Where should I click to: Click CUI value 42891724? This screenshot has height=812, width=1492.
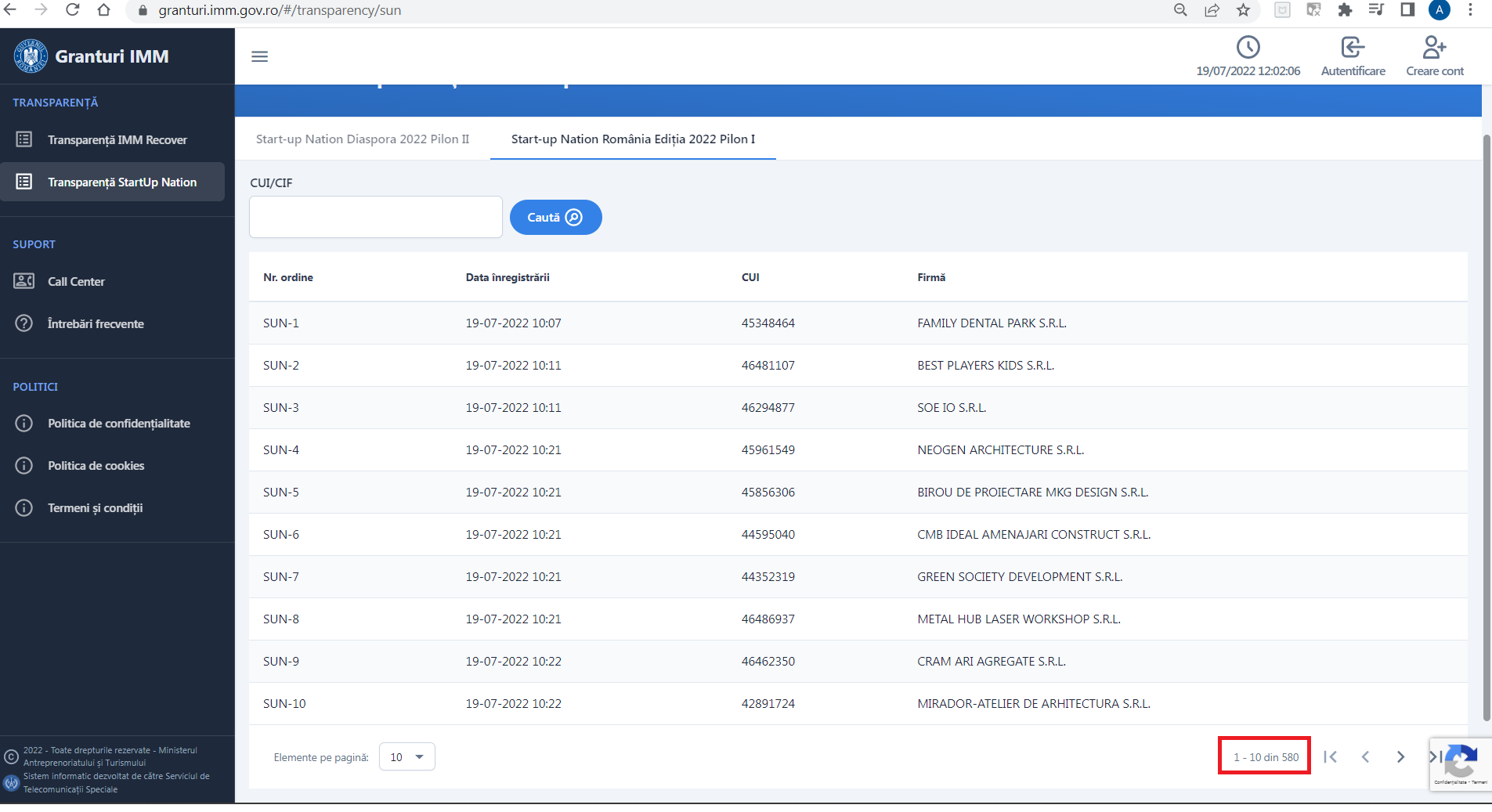click(x=768, y=703)
